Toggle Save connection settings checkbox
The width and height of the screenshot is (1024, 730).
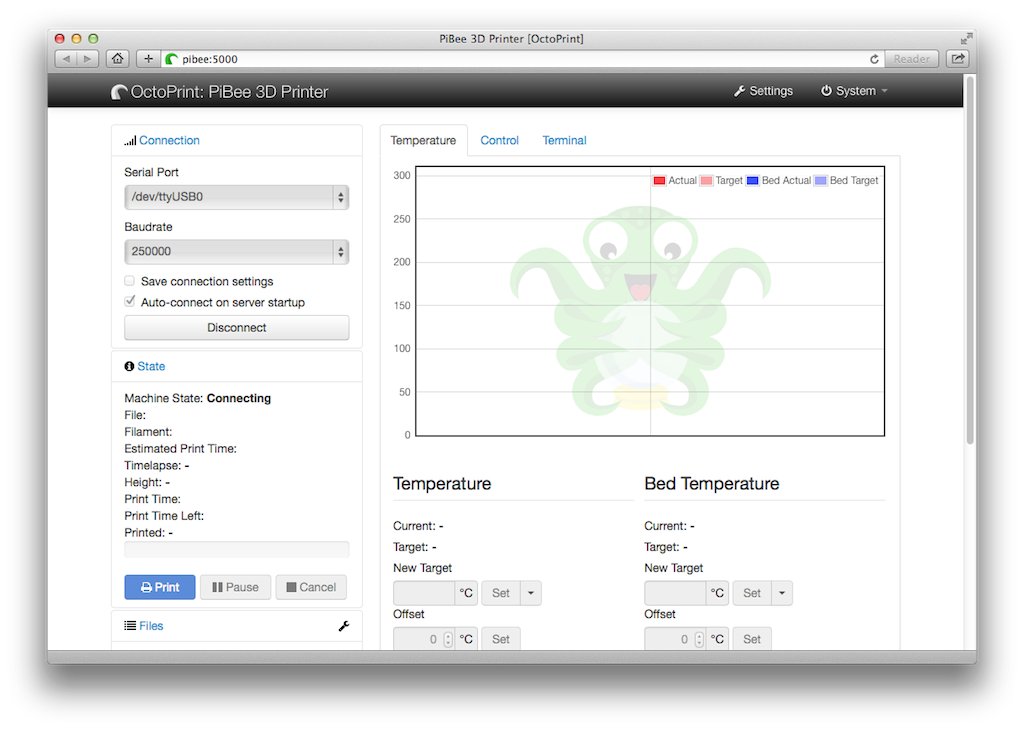tap(129, 281)
